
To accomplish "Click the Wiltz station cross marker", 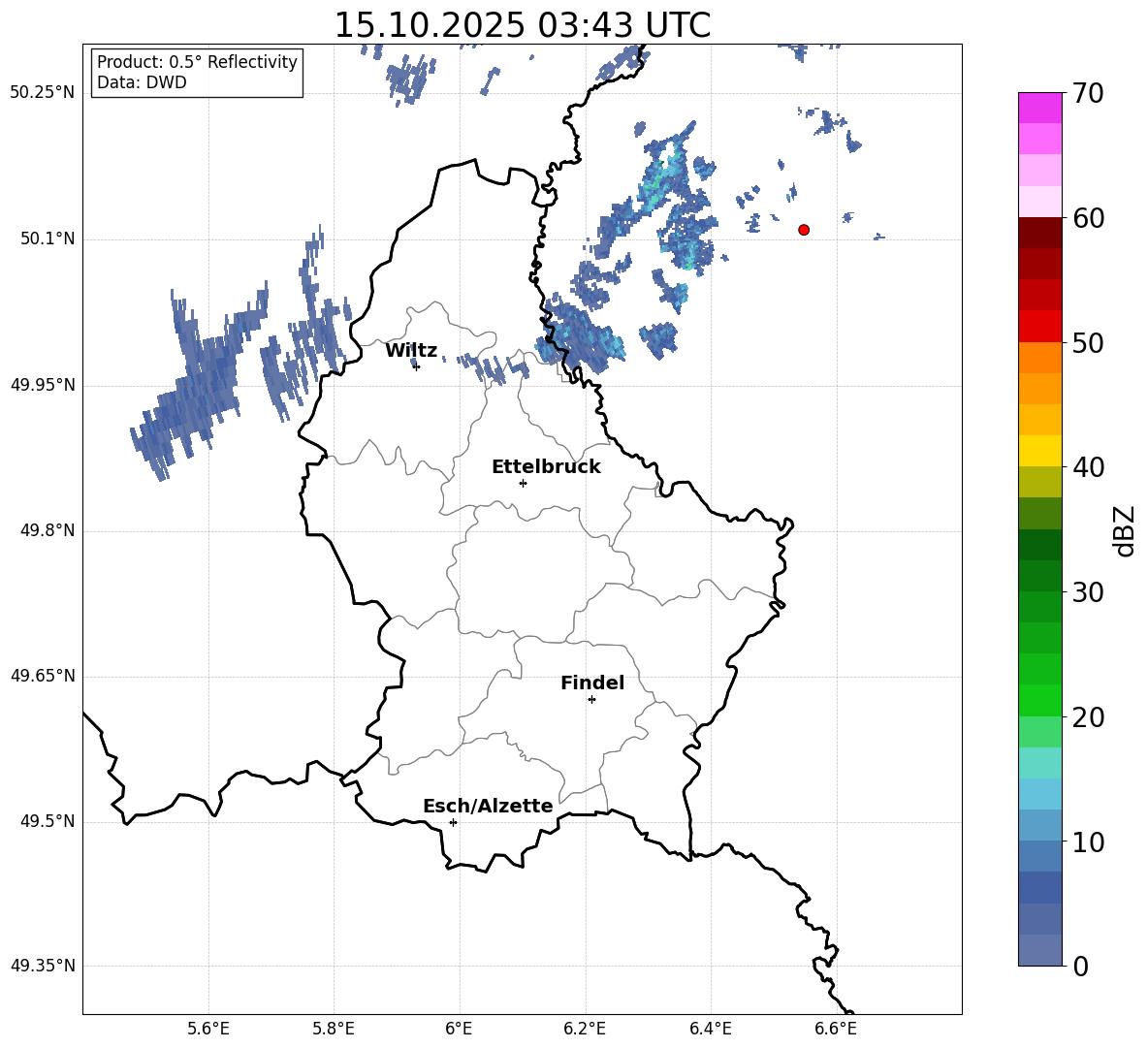I will [417, 366].
